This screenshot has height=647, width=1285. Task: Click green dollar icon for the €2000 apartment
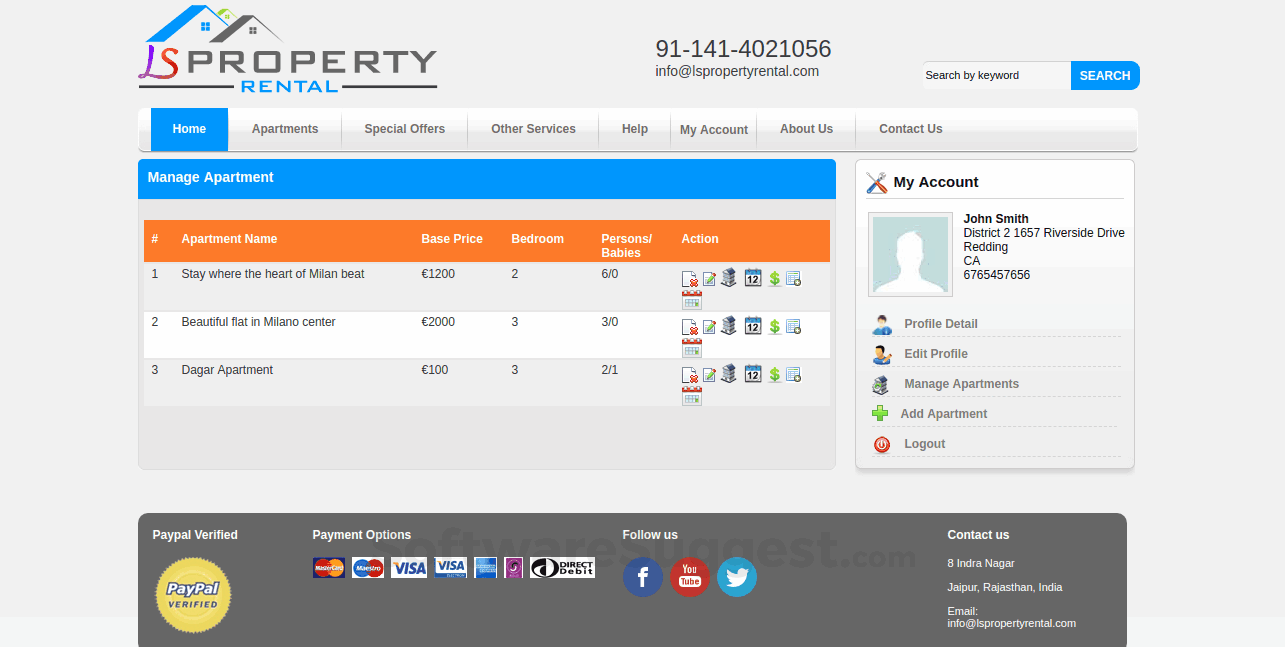pyautogui.click(x=775, y=327)
